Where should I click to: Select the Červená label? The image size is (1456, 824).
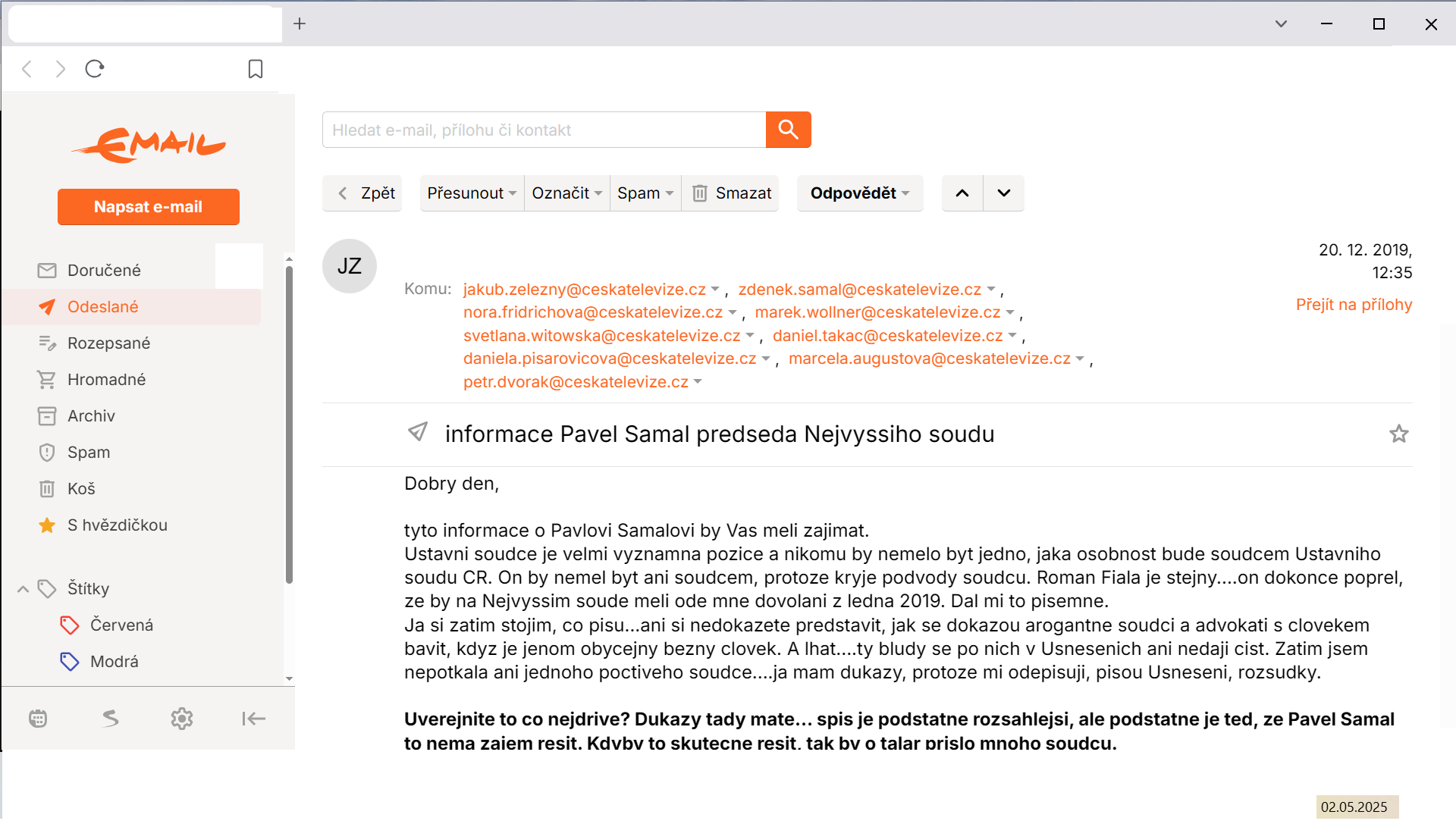click(x=121, y=625)
